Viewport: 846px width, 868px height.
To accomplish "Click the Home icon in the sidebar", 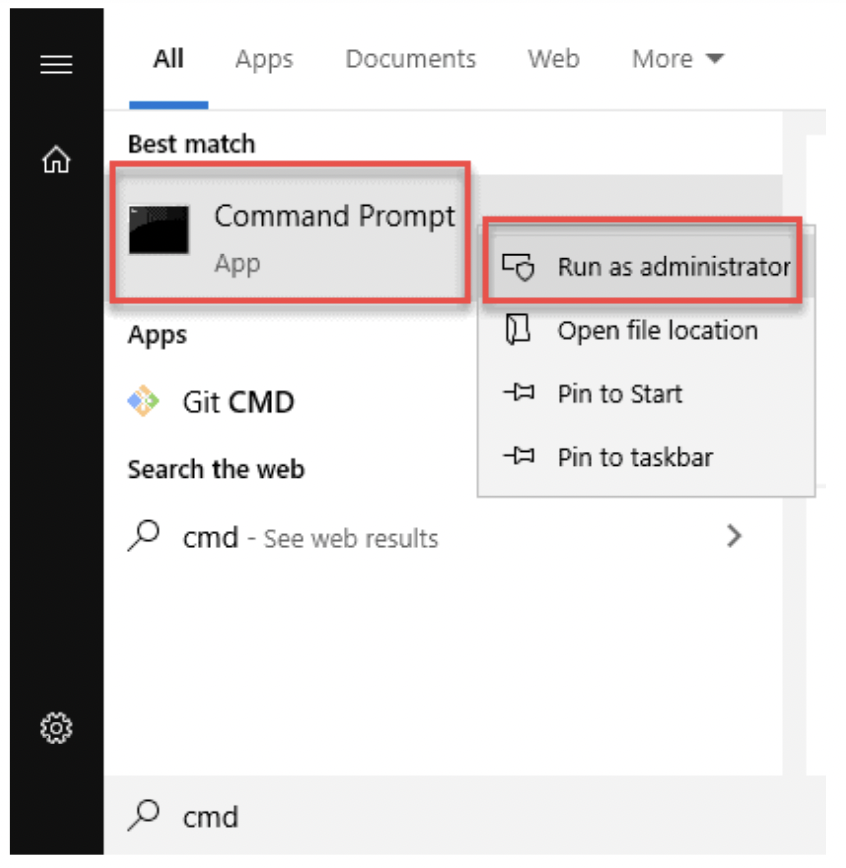I will point(56,160).
